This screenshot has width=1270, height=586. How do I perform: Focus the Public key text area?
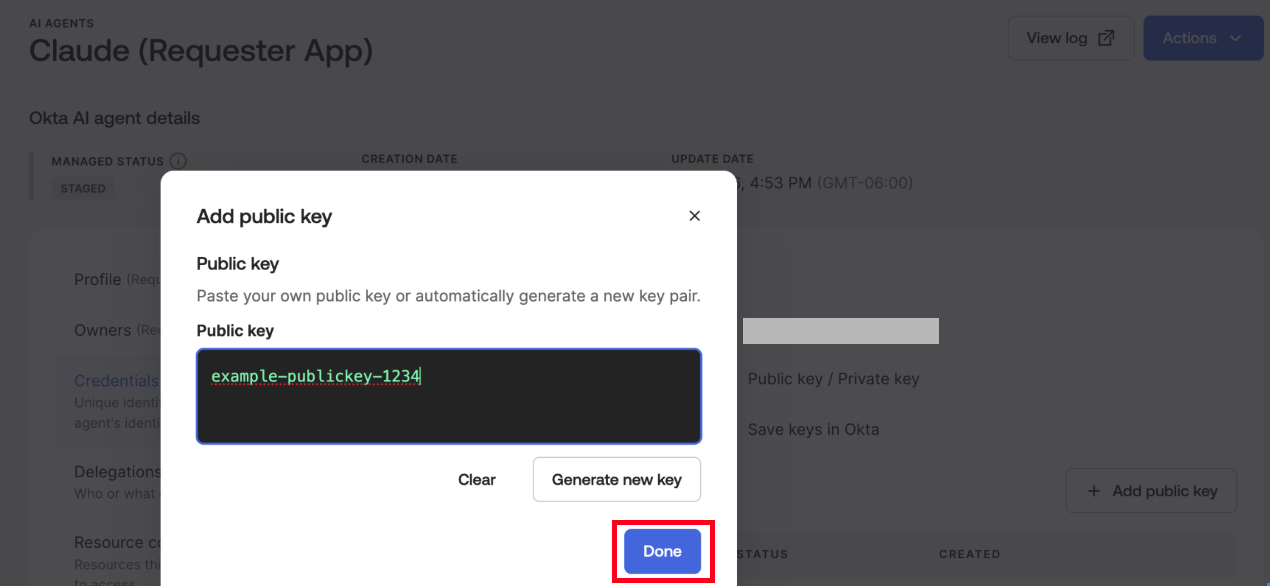(x=449, y=396)
